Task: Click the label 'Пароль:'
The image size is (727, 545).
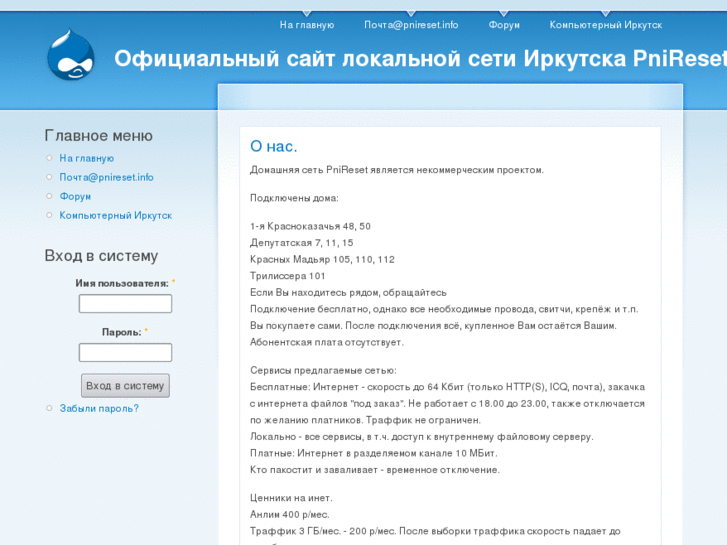Action: tap(121, 332)
